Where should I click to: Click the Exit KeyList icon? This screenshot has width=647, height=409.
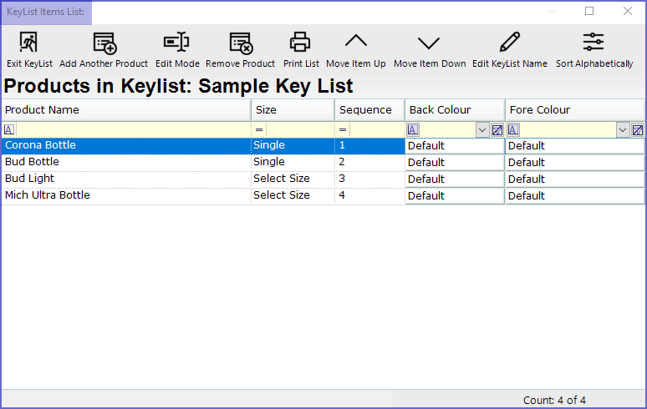(x=29, y=43)
